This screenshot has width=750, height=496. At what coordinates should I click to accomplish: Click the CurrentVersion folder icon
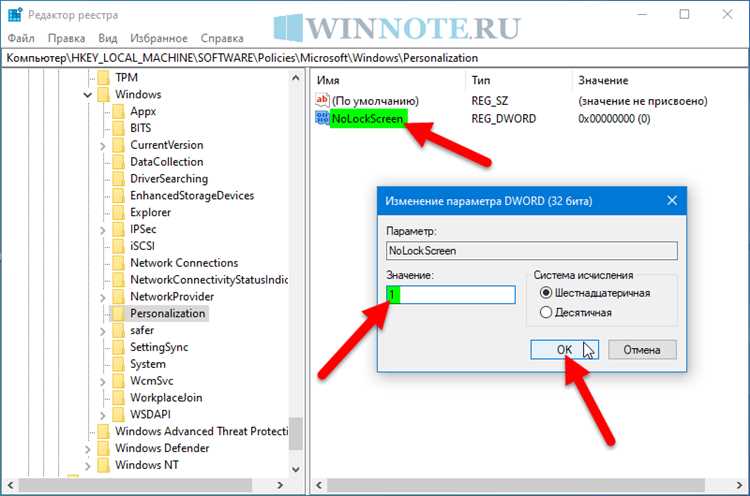pyautogui.click(x=118, y=145)
